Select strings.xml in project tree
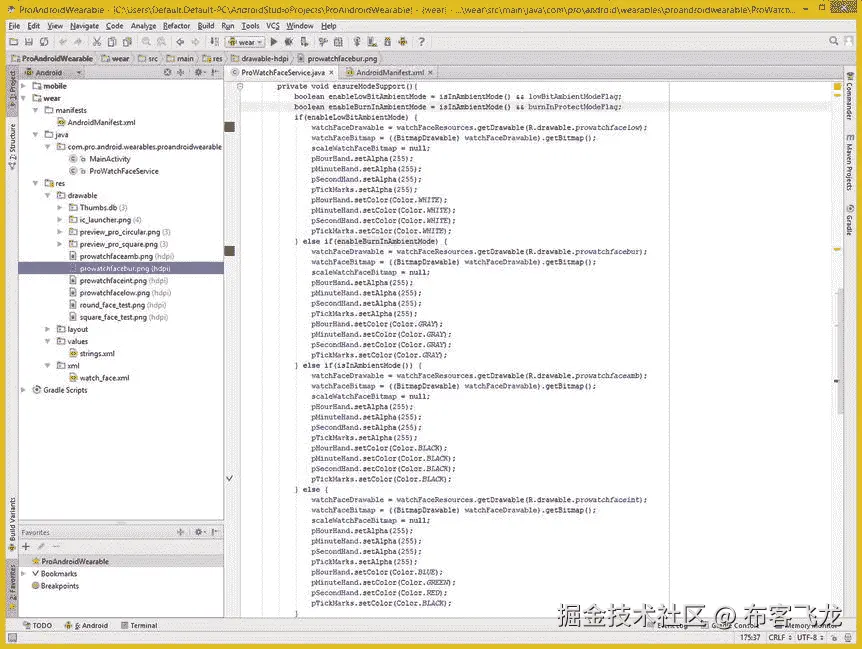Screen dimensions: 862x649 tap(92, 354)
